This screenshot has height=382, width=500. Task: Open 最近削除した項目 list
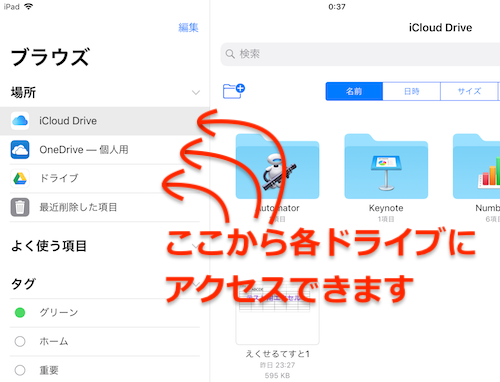click(105, 207)
